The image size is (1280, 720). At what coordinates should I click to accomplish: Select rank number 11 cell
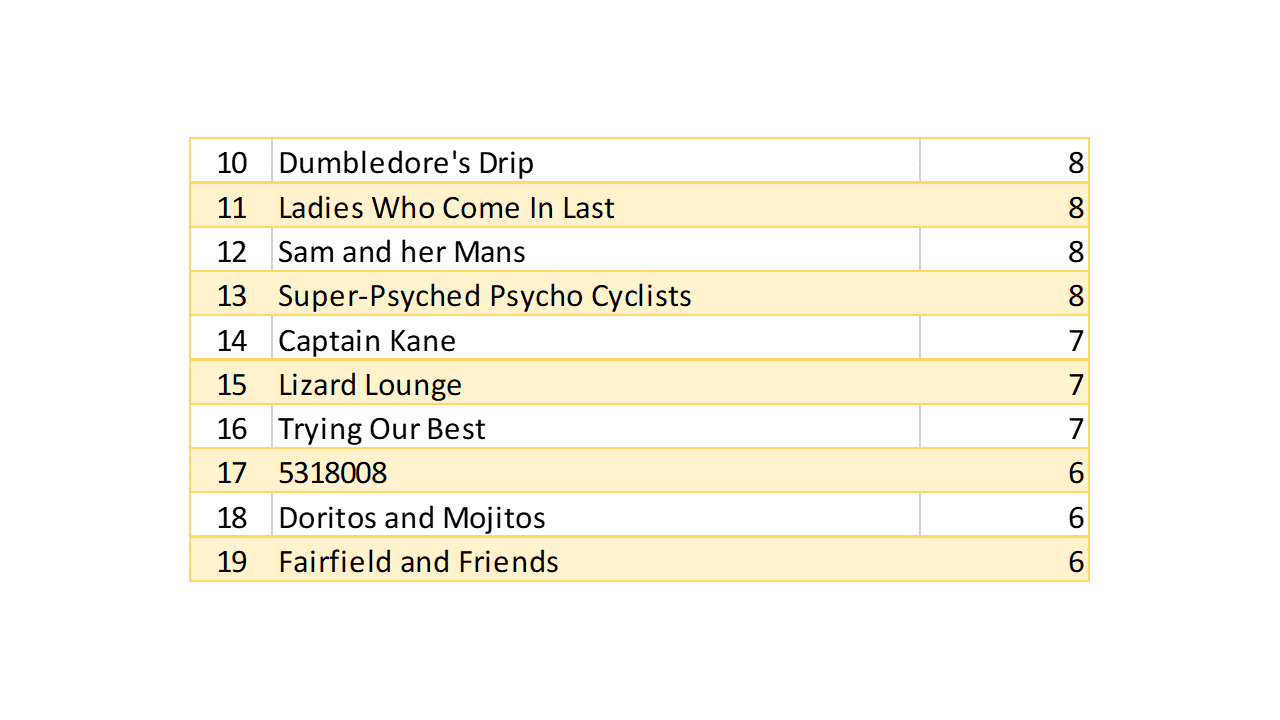tap(231, 208)
